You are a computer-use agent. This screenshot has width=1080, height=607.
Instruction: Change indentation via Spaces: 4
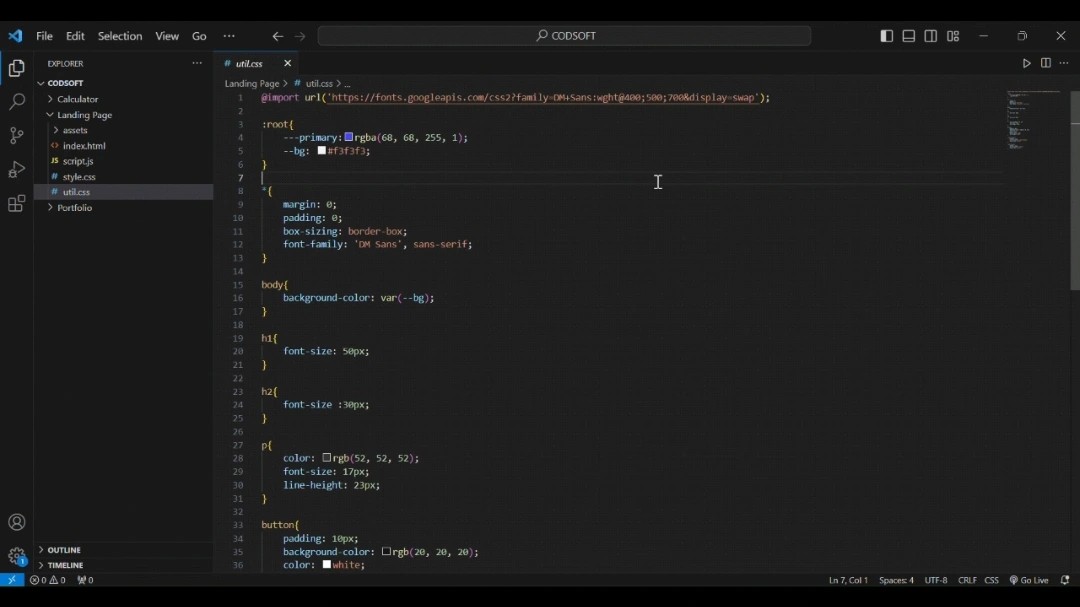pyautogui.click(x=896, y=580)
